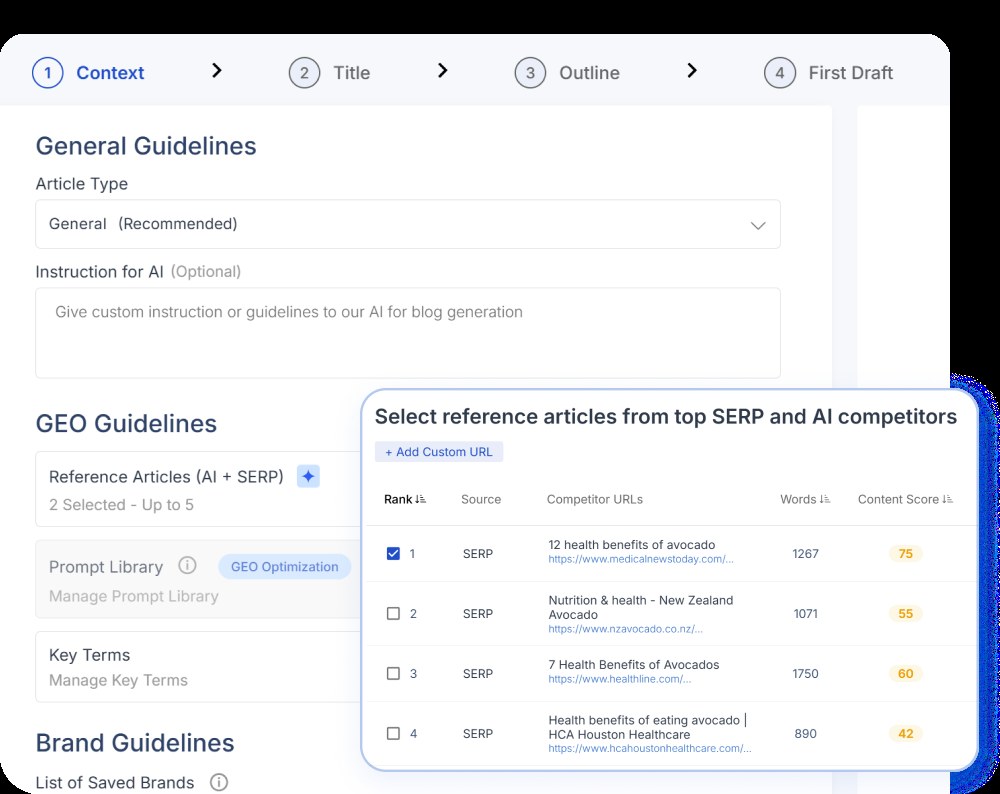Viewport: 1000px width, 794px height.
Task: Click the Competitor URLs column header
Action: tap(594, 499)
